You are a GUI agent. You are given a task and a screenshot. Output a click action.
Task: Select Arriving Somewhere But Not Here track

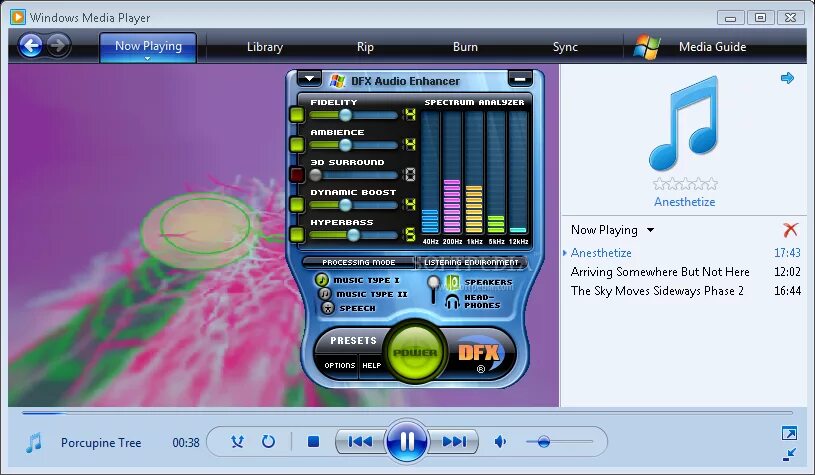[x=660, y=272]
